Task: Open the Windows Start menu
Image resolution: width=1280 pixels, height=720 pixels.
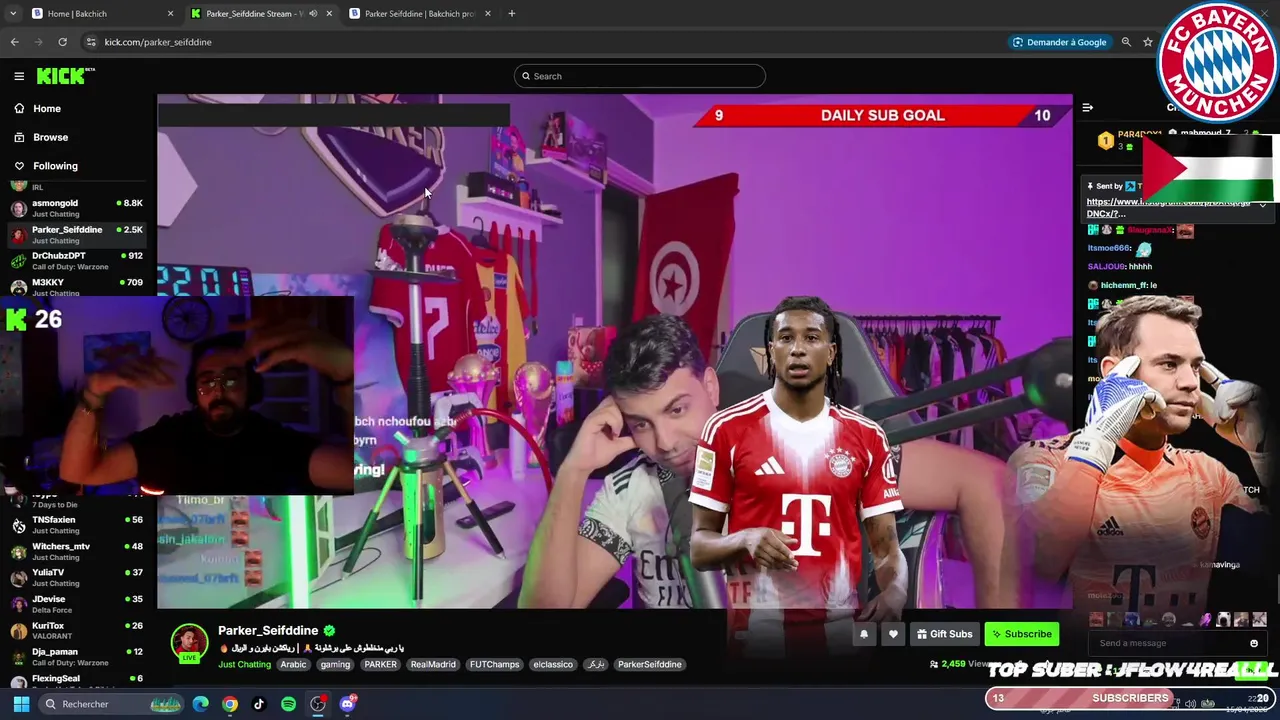Action: [21, 704]
